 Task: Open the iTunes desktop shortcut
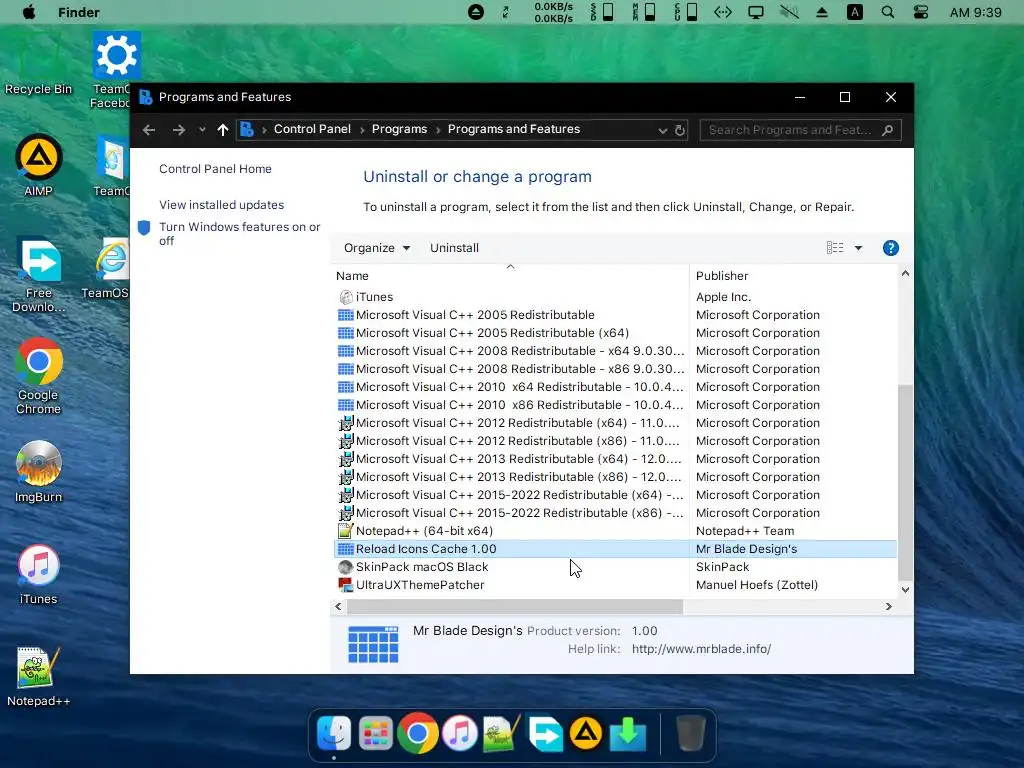(39, 575)
